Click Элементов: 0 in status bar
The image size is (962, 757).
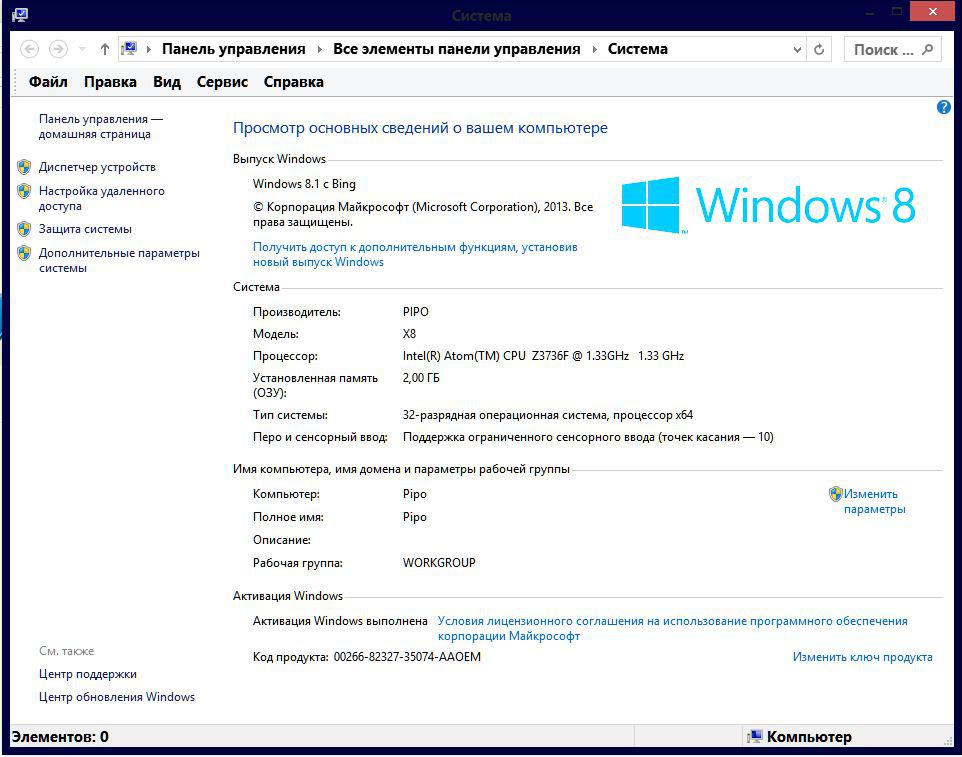tap(60, 737)
